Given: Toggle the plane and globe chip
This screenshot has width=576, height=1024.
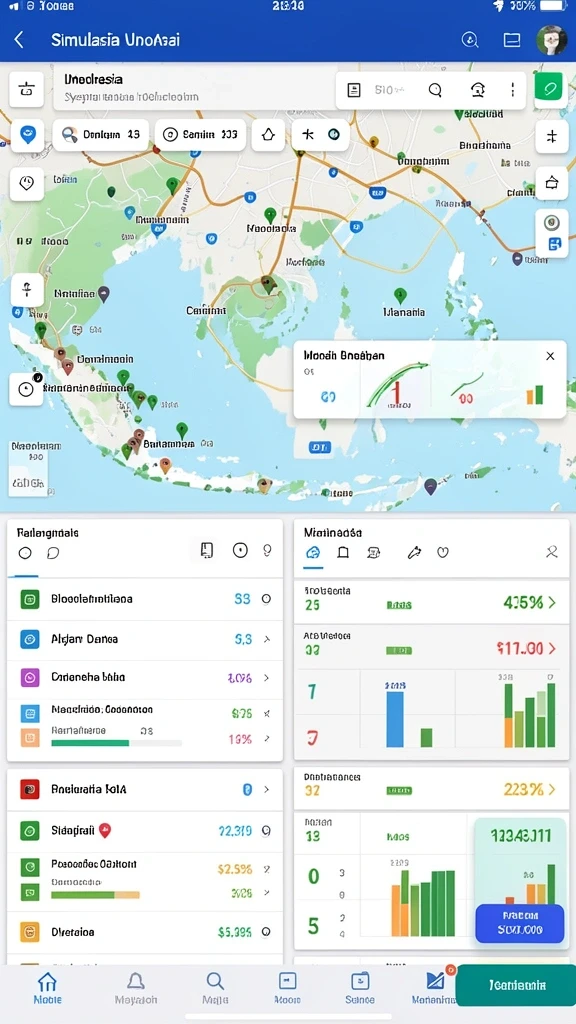Looking at the screenshot, I should (x=321, y=135).
